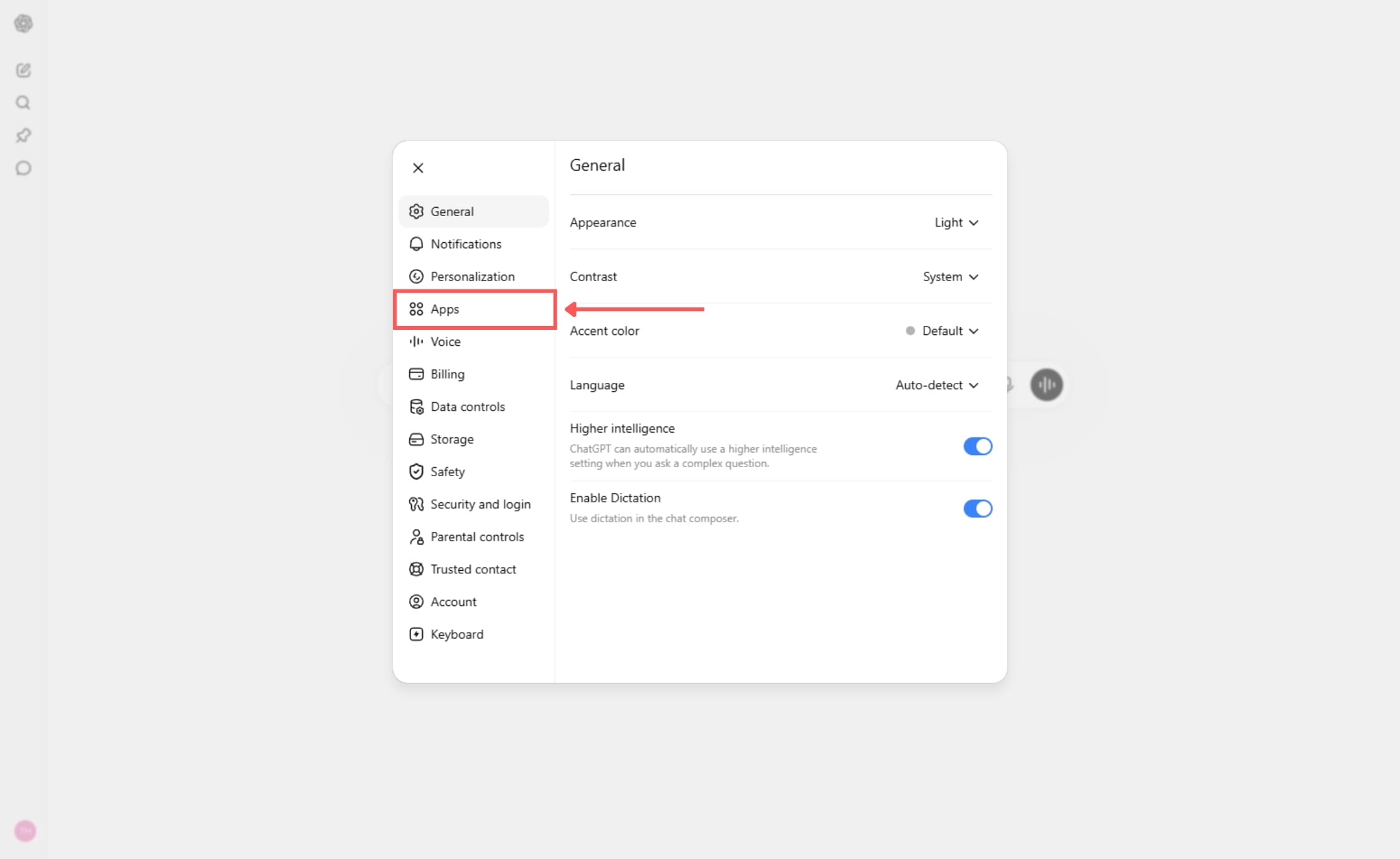Click 'Use dictation in the chat composer.' text

point(654,518)
